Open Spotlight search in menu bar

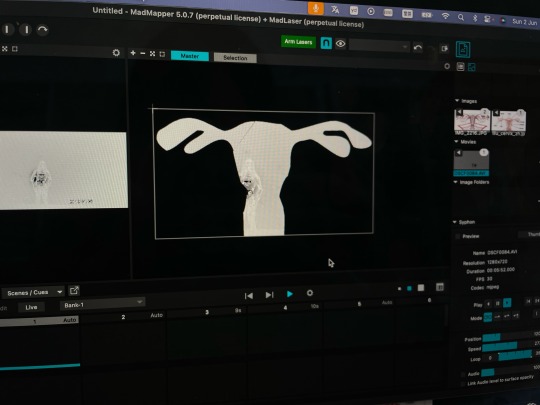(x=461, y=17)
